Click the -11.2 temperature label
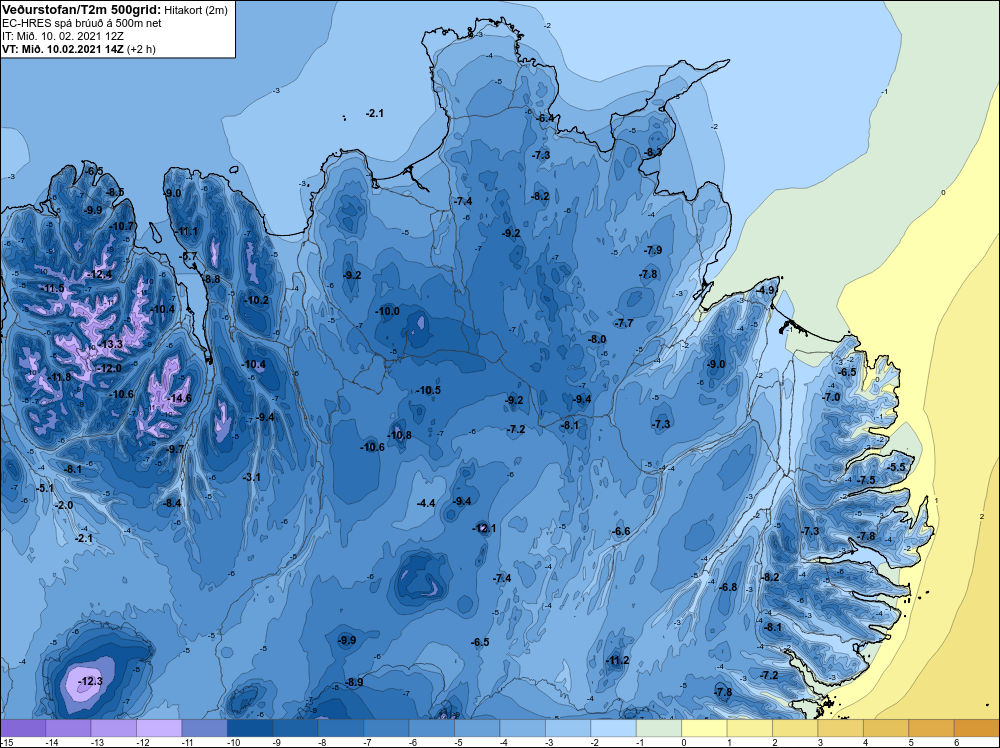Viewport: 1000px width, 748px height. tap(617, 661)
